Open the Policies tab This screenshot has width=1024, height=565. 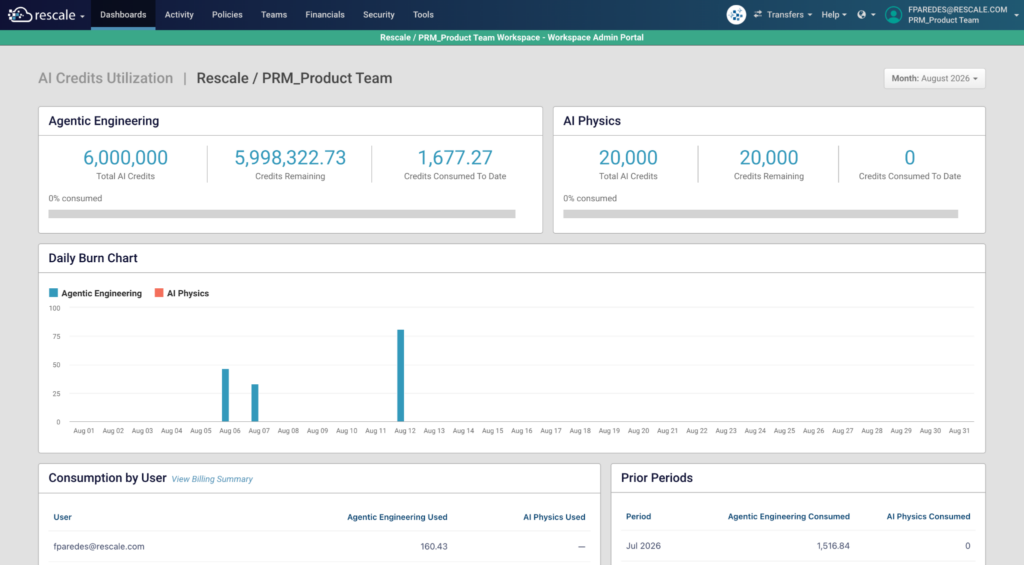(227, 14)
